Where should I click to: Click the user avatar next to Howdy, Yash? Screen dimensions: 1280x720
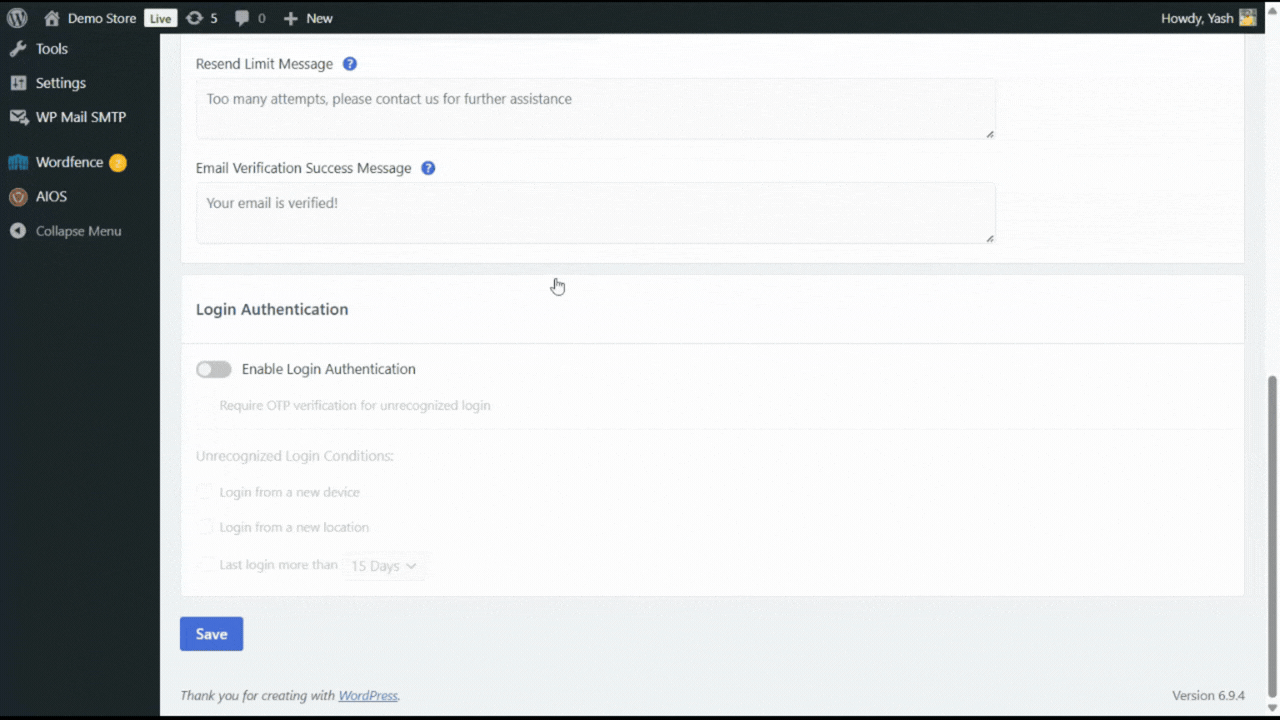click(1247, 18)
